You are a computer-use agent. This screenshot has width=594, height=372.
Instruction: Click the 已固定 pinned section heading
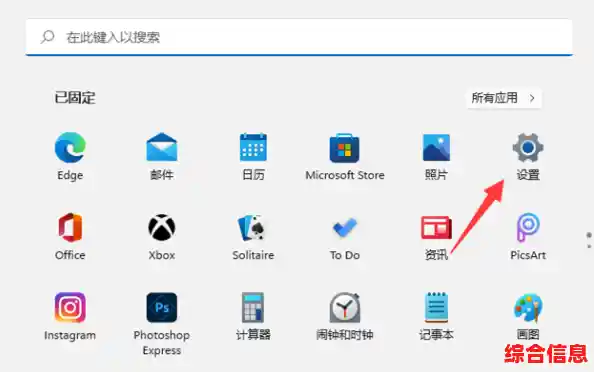coord(75,98)
